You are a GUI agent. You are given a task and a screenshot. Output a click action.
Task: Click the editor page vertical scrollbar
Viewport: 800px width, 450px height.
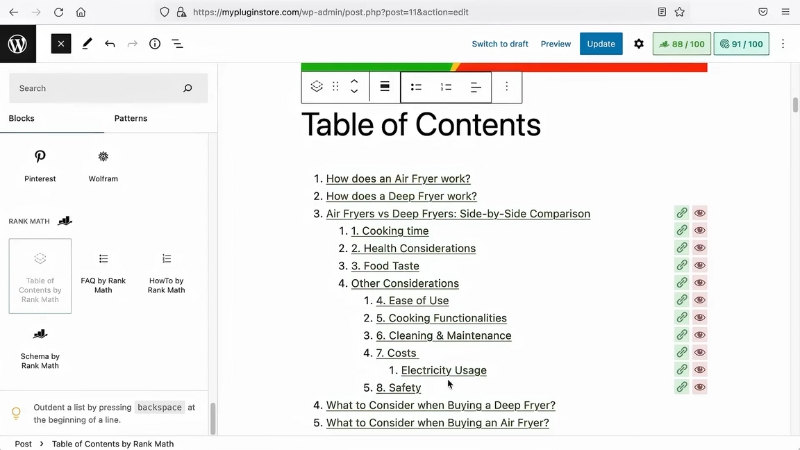(x=795, y=105)
